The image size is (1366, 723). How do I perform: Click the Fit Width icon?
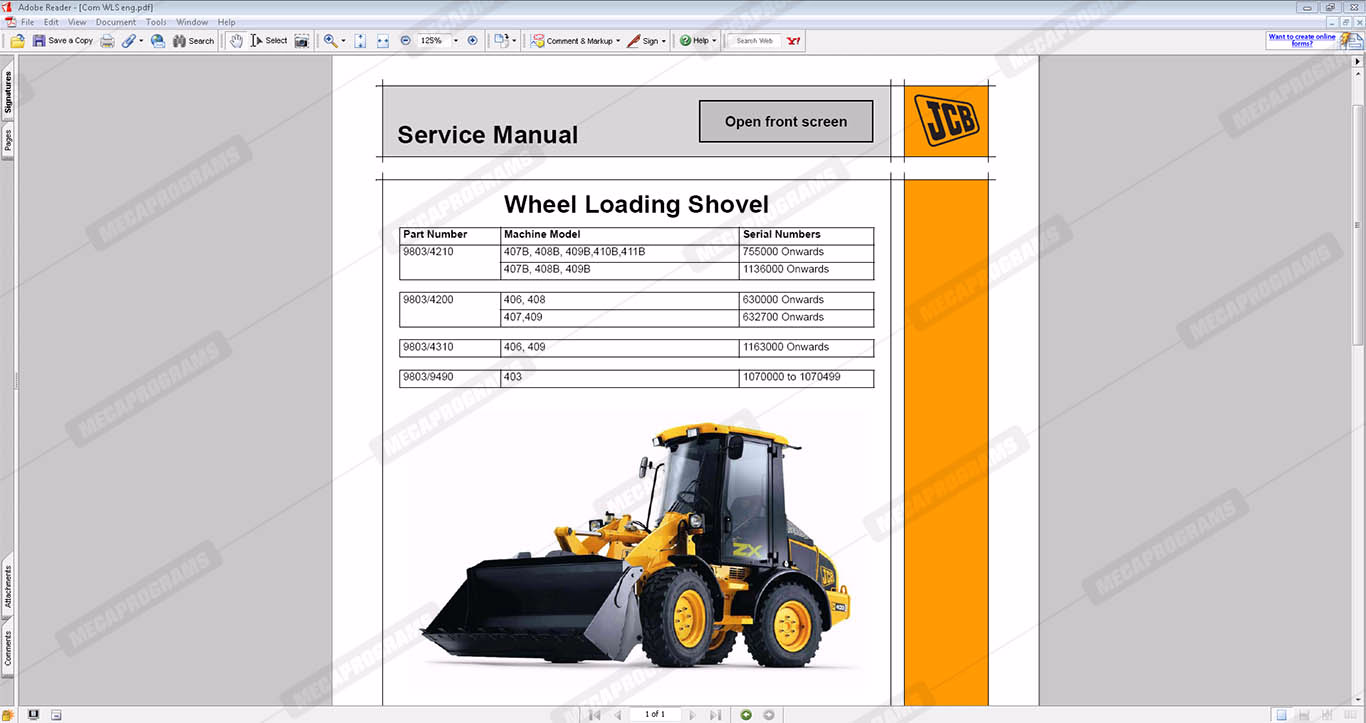[x=383, y=41]
